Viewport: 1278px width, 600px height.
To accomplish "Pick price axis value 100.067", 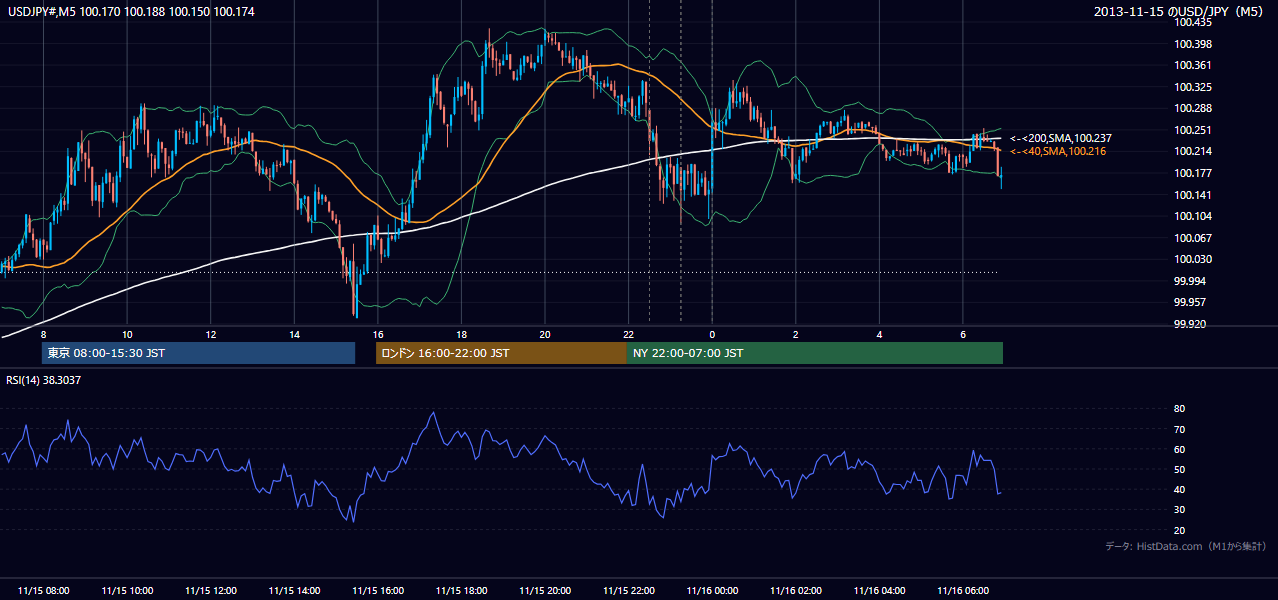I will pos(1194,238).
